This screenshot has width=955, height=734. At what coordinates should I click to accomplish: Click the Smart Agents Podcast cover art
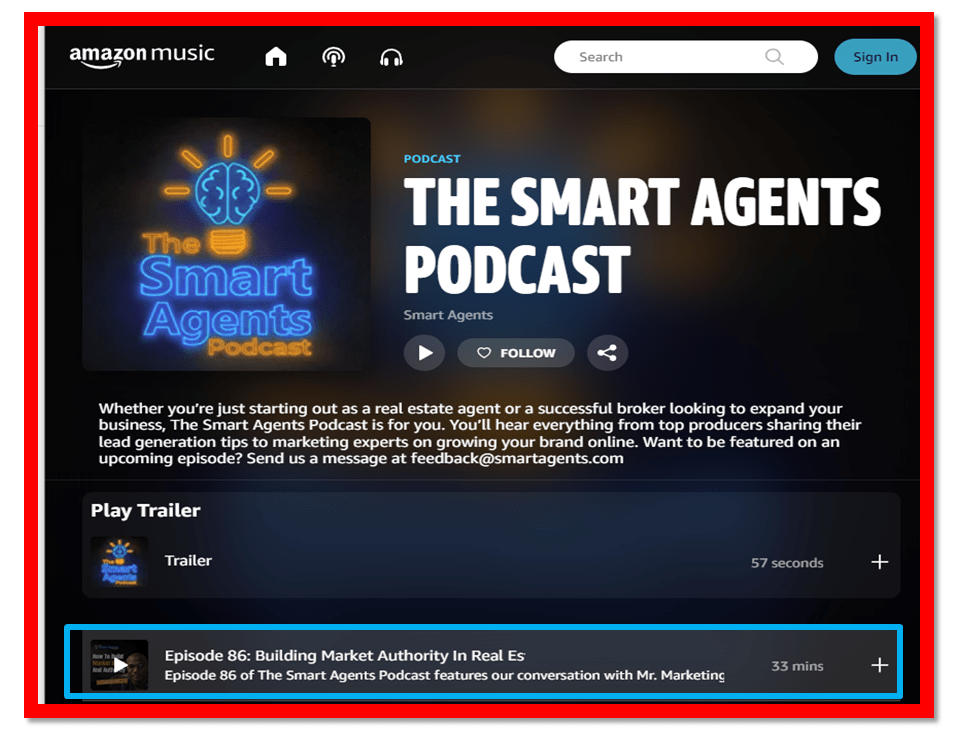point(226,244)
